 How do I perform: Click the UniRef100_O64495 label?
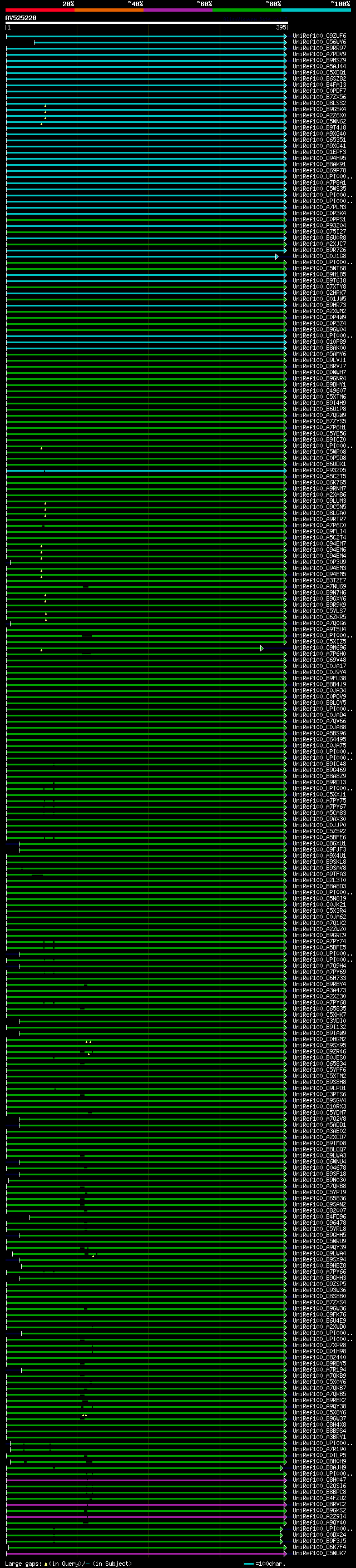(x=319, y=739)
